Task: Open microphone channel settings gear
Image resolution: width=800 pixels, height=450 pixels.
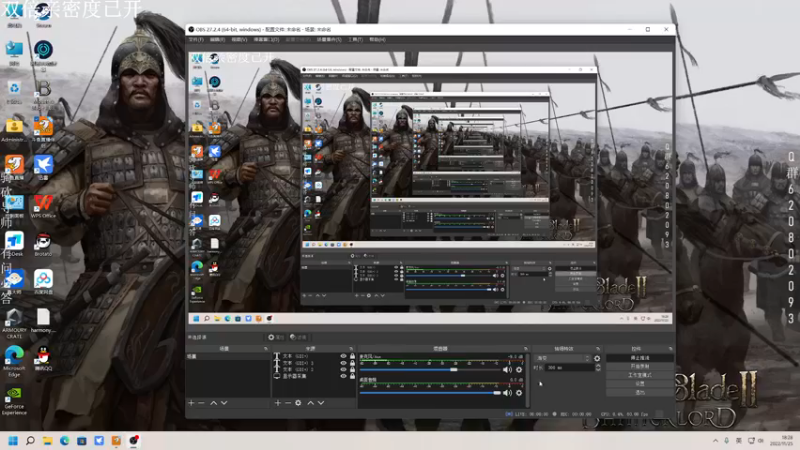Action: 519,369
